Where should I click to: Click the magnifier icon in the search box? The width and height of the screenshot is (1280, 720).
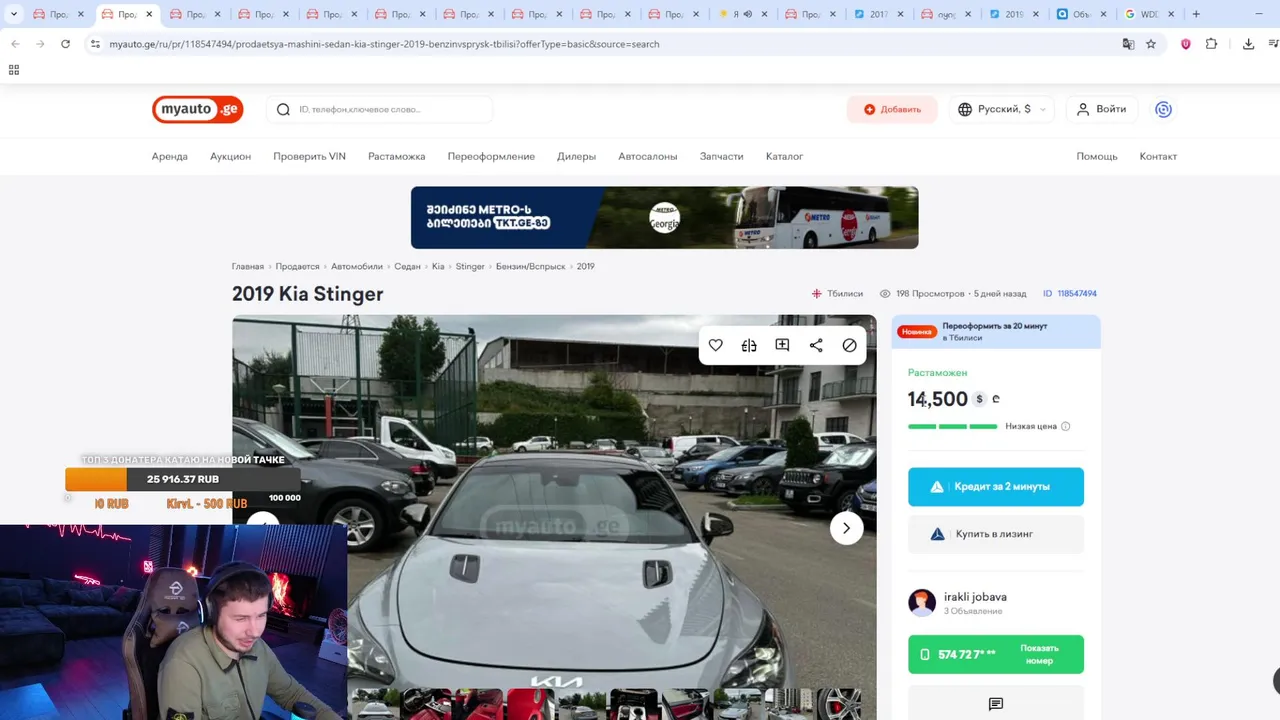pos(283,109)
